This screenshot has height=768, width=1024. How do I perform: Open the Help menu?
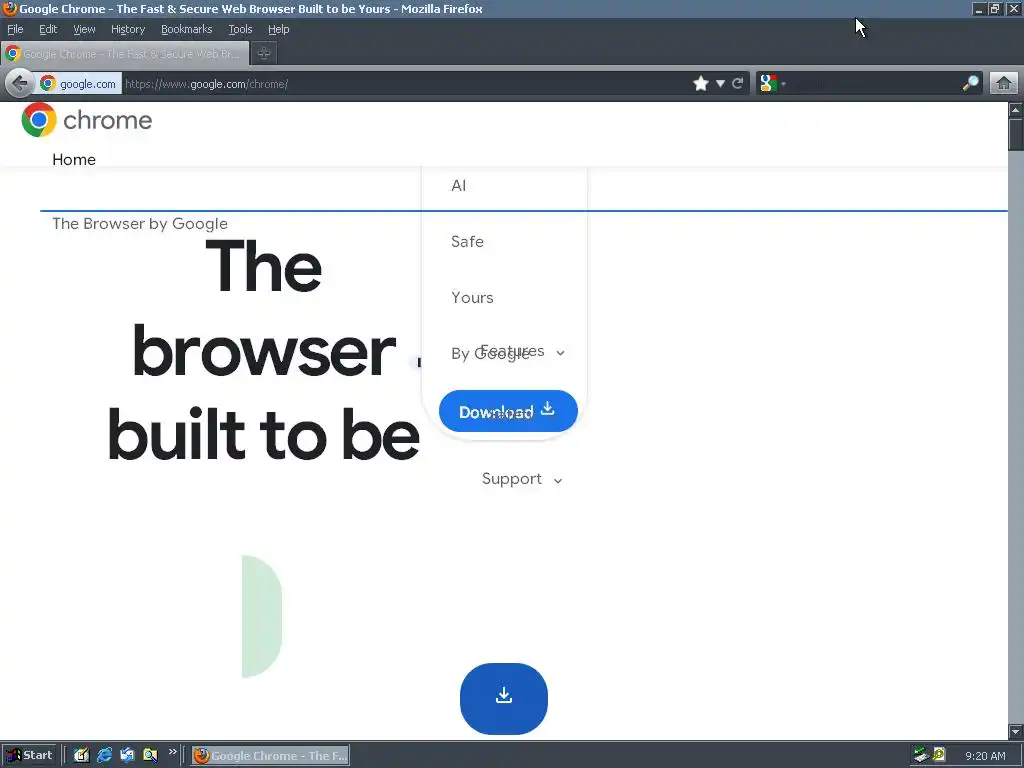279,29
